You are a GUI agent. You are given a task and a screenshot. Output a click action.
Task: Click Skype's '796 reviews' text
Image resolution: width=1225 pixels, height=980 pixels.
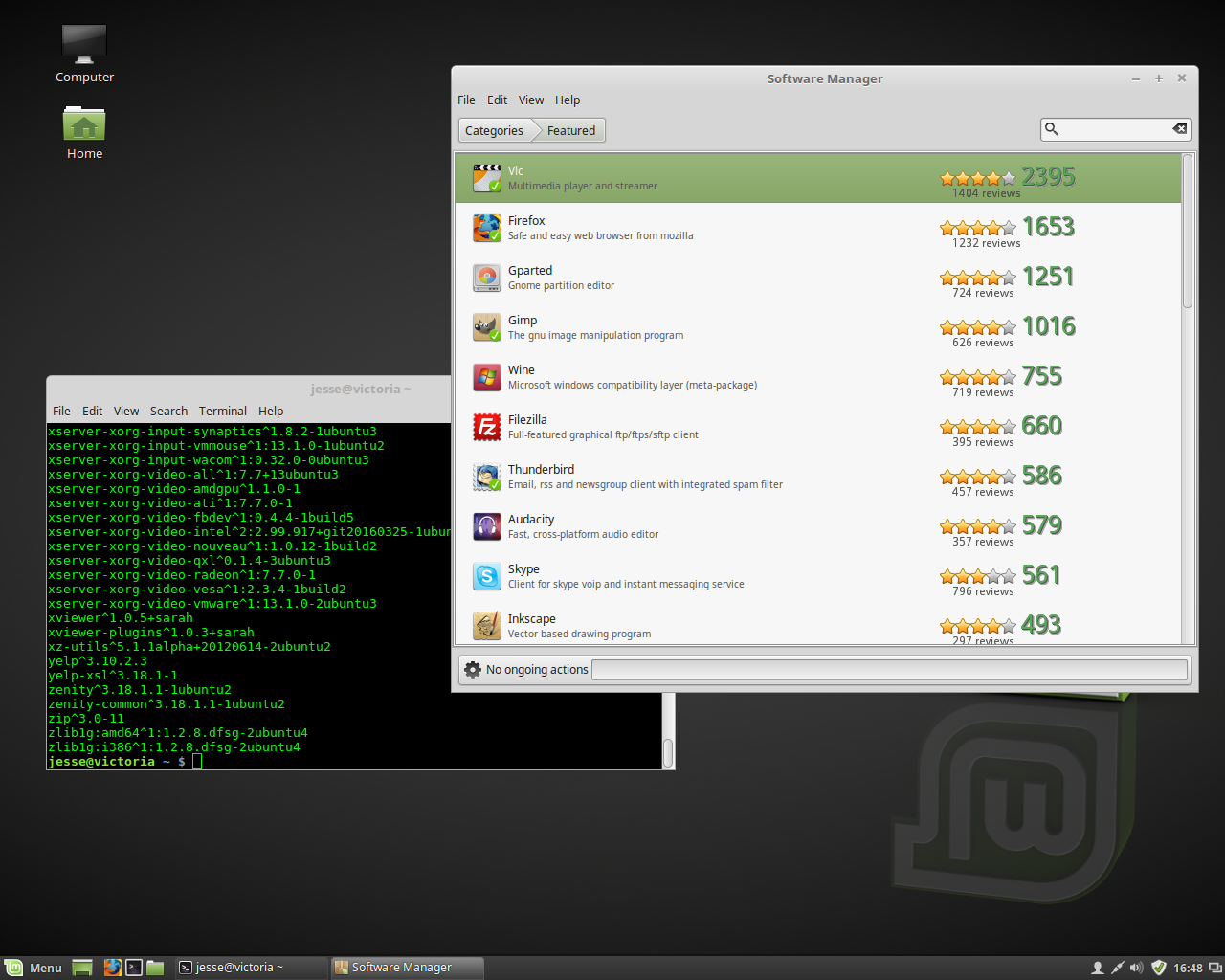tap(983, 591)
